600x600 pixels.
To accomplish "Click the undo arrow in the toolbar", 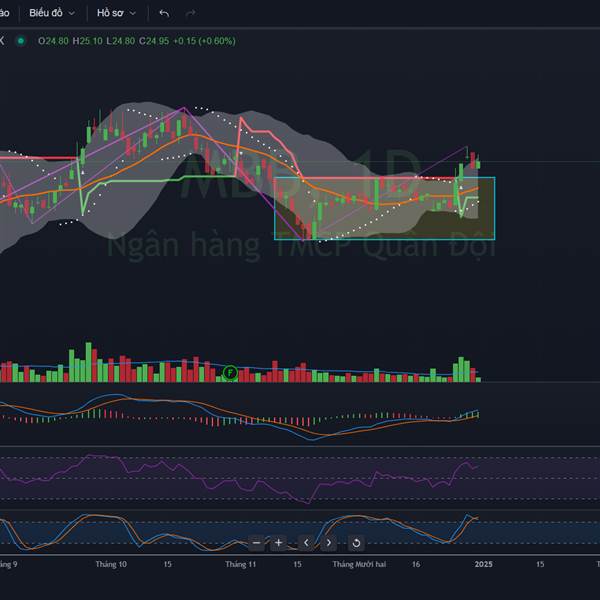I will (164, 13).
